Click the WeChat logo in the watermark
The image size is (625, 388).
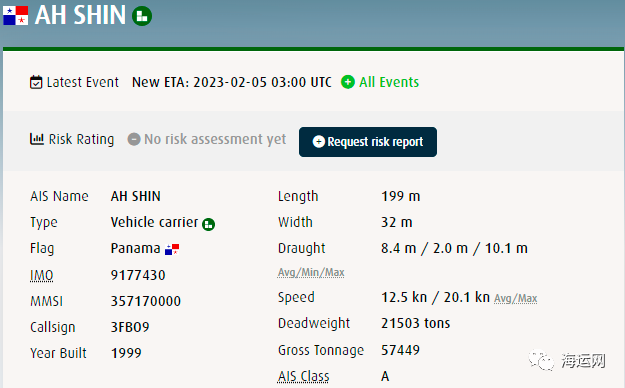pyautogui.click(x=541, y=360)
